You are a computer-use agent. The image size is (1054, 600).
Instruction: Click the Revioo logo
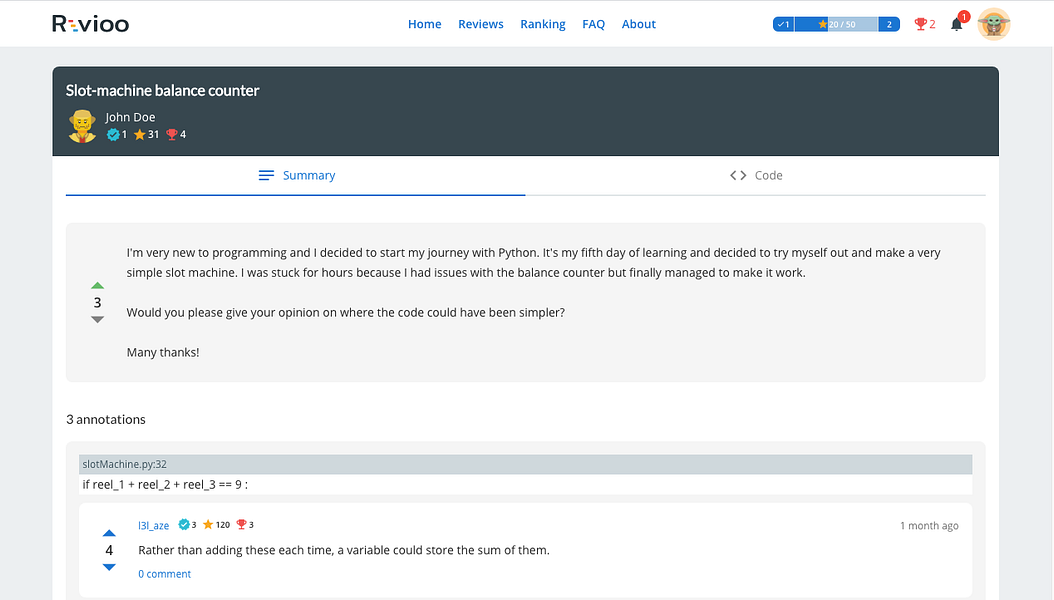click(90, 24)
